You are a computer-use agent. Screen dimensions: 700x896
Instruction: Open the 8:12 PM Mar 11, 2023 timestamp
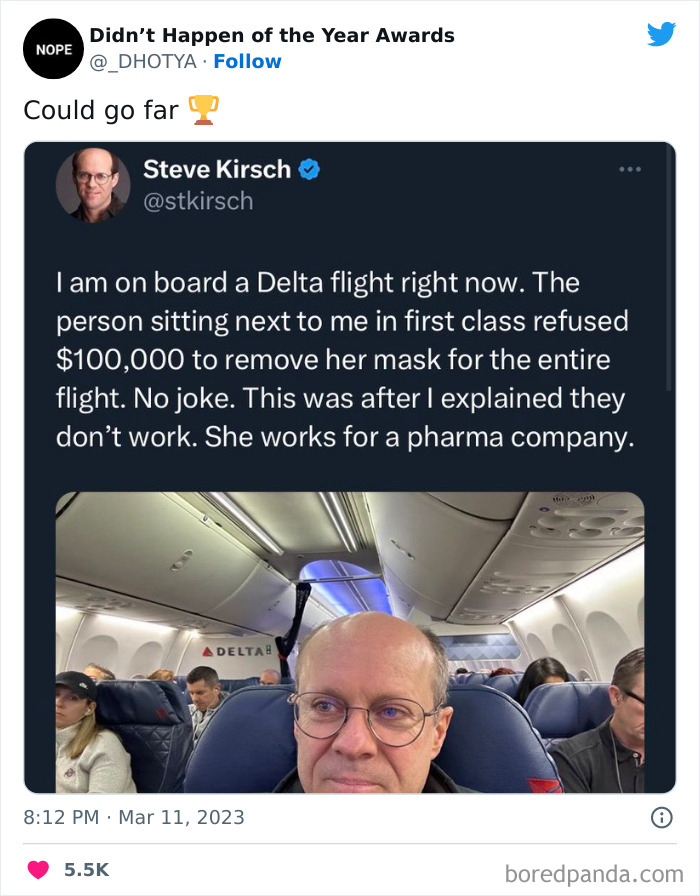pos(134,817)
